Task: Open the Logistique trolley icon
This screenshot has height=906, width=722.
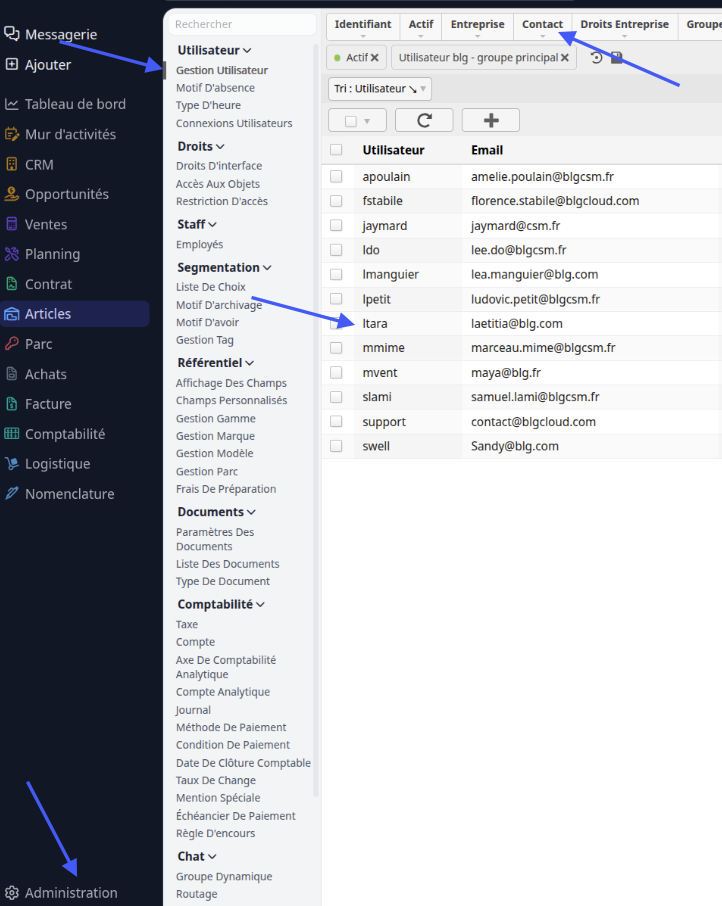Action: (12, 463)
